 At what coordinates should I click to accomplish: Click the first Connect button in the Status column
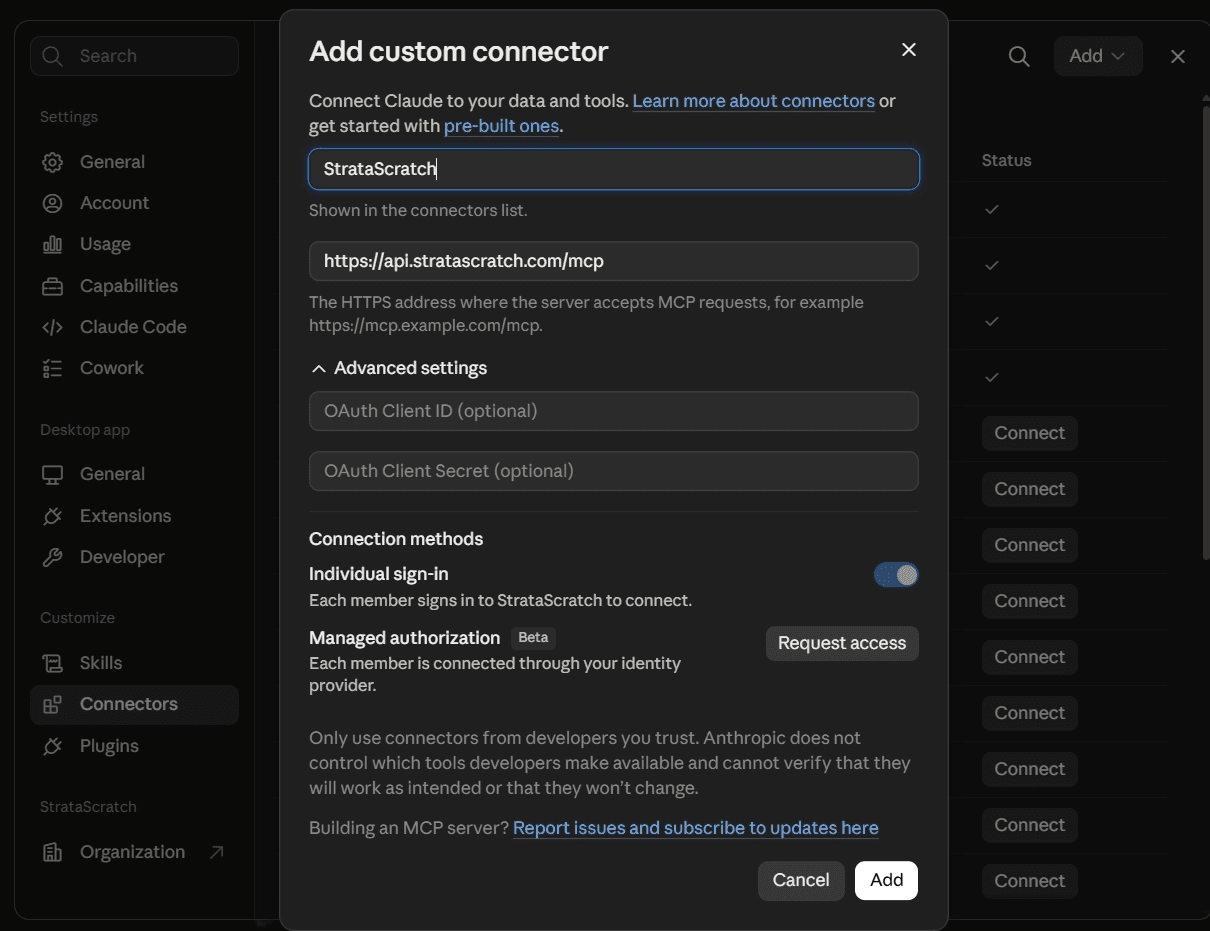tap(1030, 433)
